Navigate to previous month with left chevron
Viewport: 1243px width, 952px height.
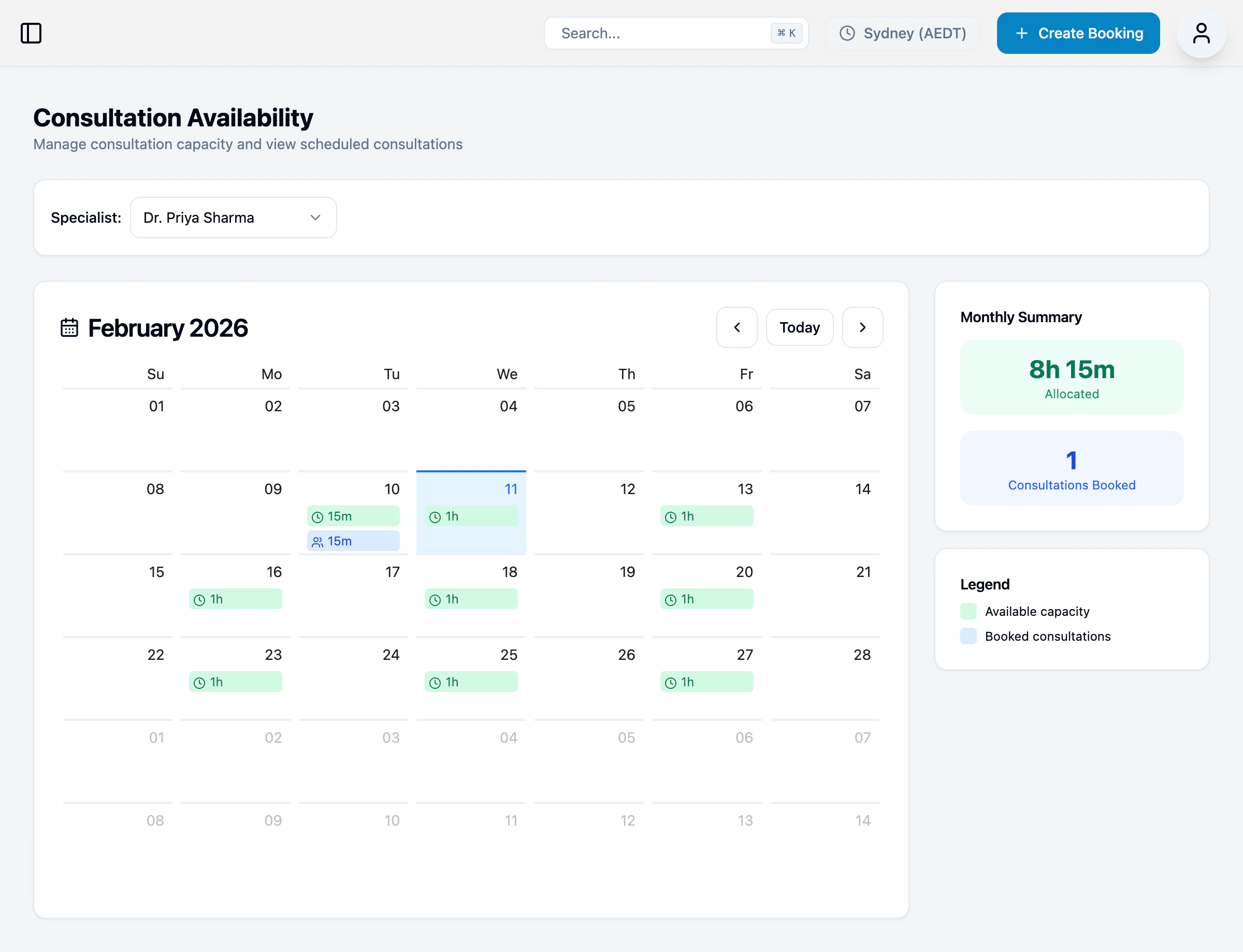click(736, 327)
